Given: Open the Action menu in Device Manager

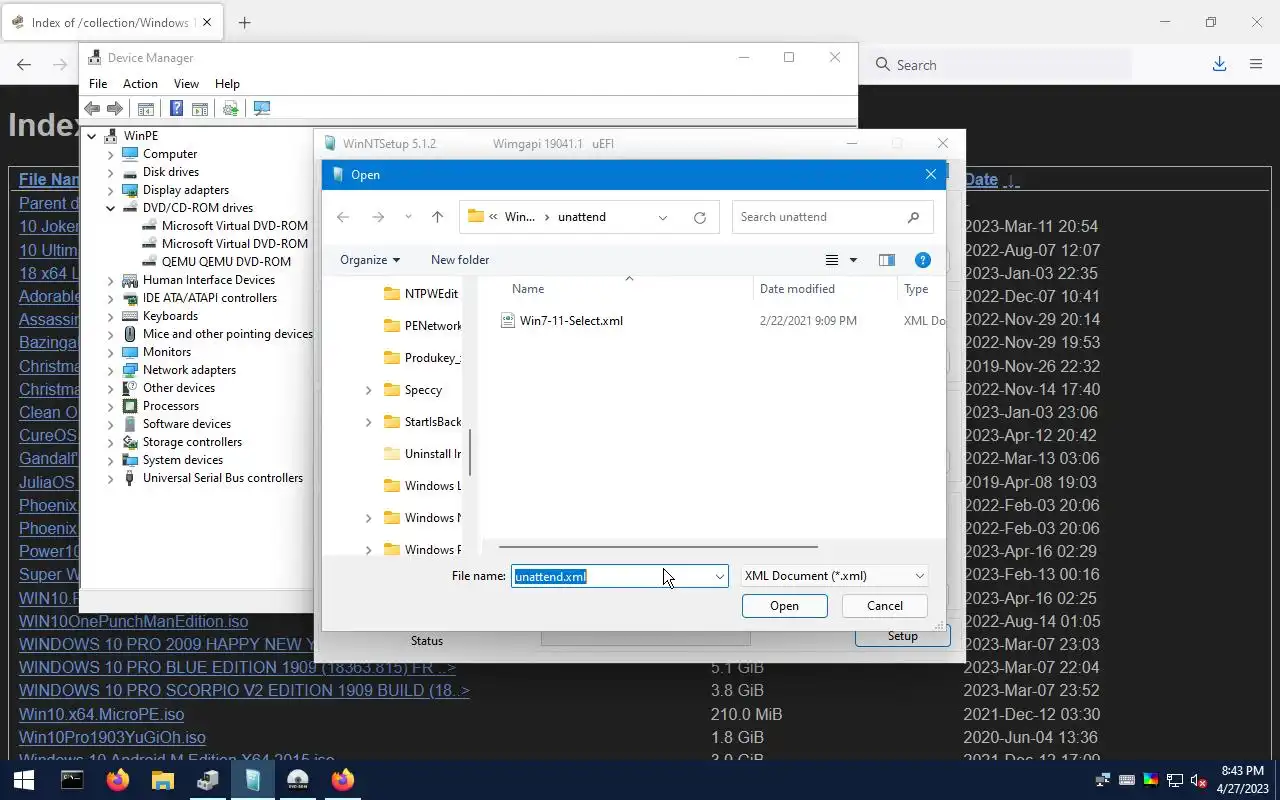Looking at the screenshot, I should click(x=140, y=84).
